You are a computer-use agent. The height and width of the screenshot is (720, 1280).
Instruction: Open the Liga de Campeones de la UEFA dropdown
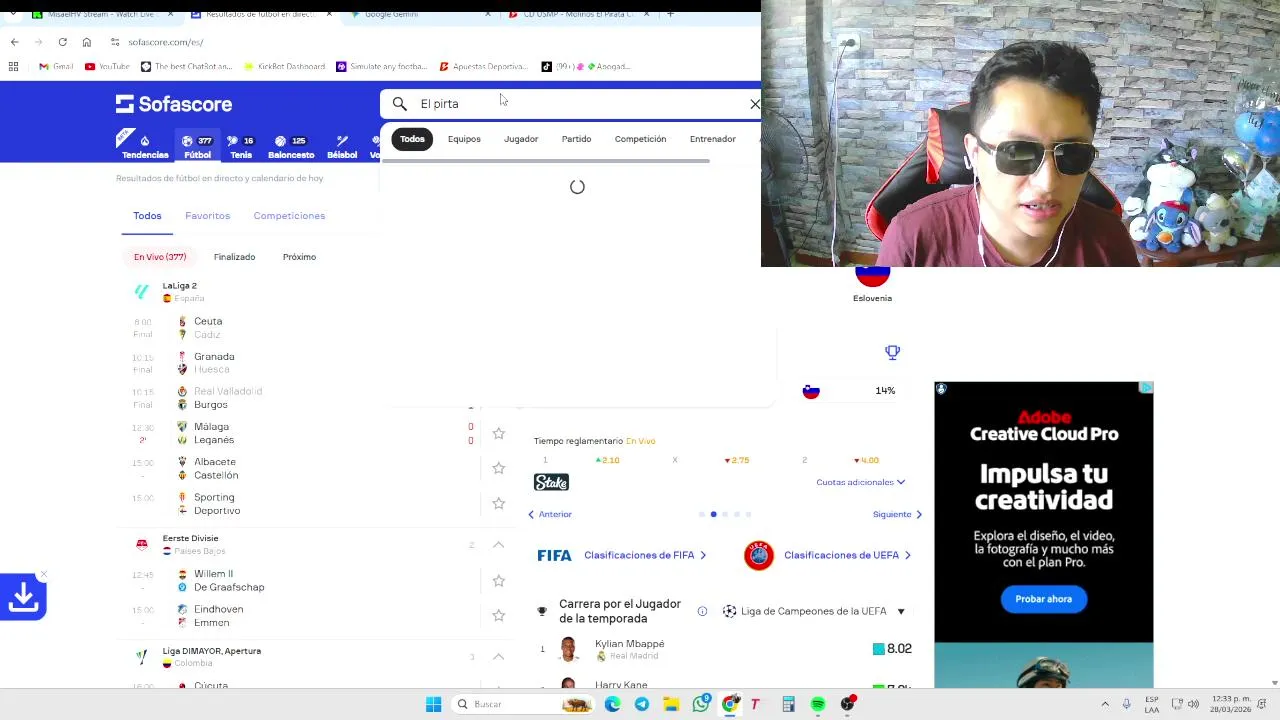click(x=813, y=611)
